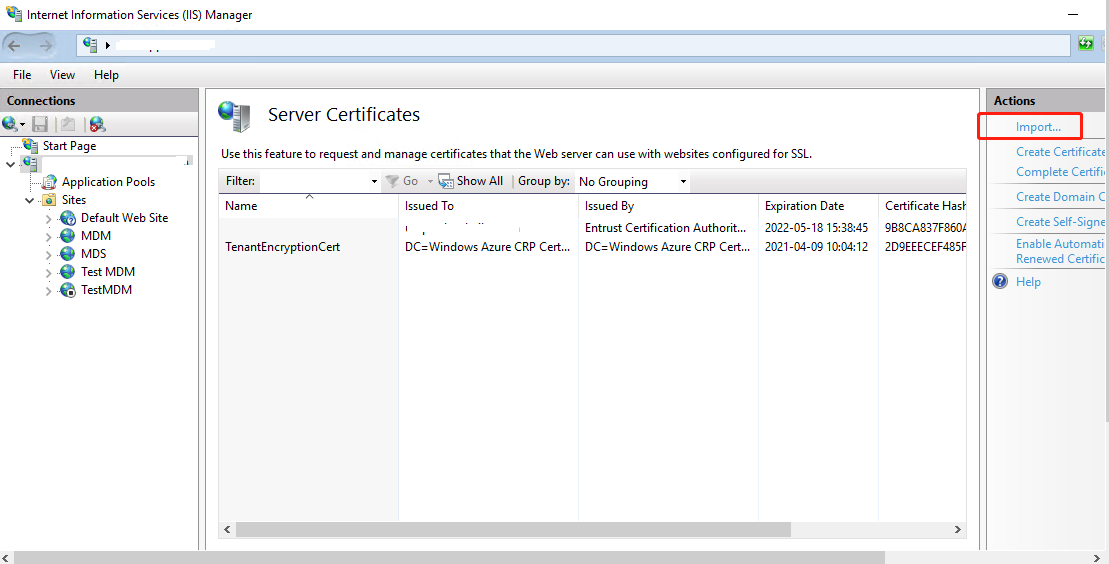The height and width of the screenshot is (564, 1109).
Task: Click the Show All filter icon
Action: (446, 181)
